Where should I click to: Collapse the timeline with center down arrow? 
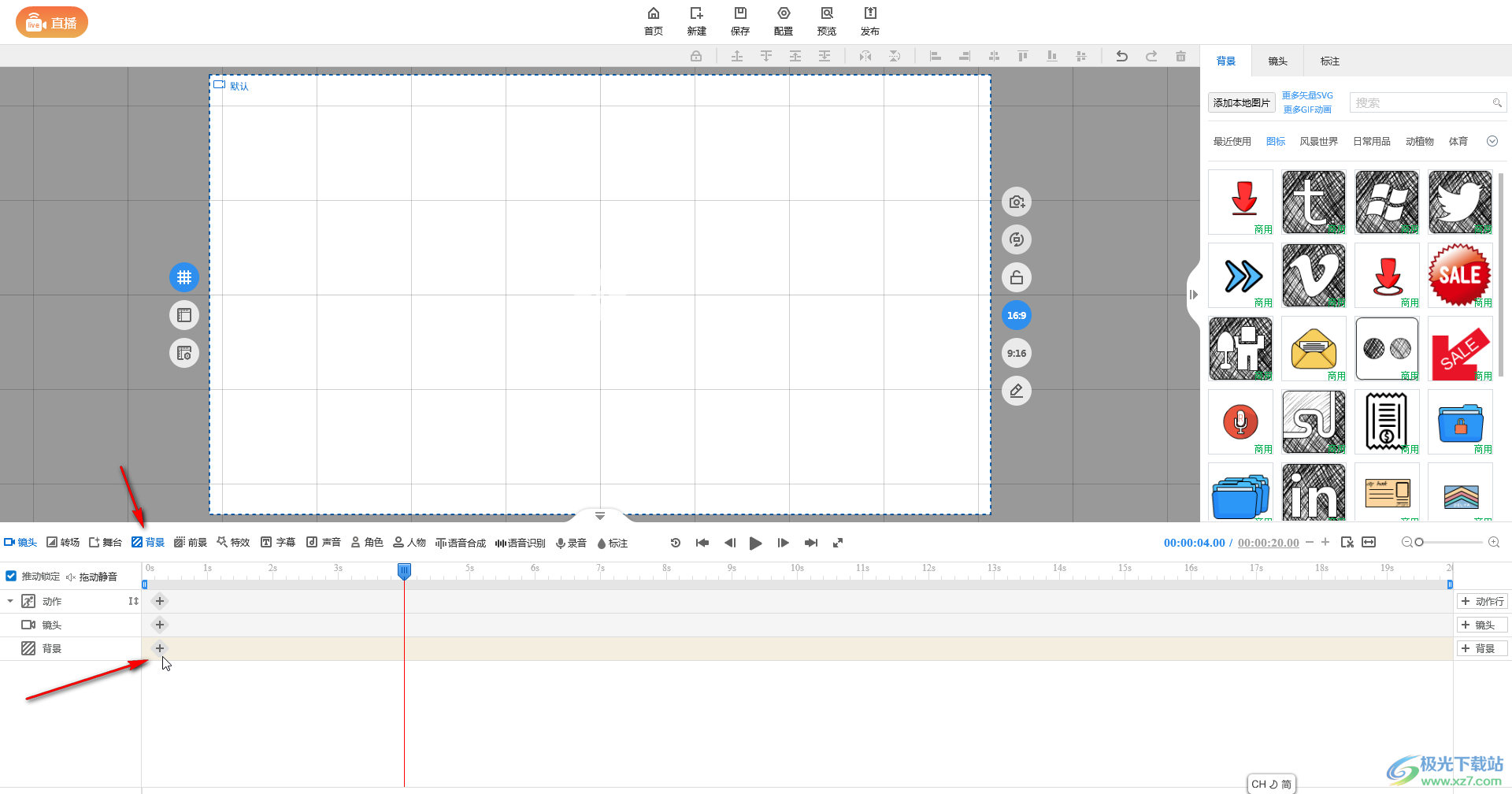click(600, 516)
